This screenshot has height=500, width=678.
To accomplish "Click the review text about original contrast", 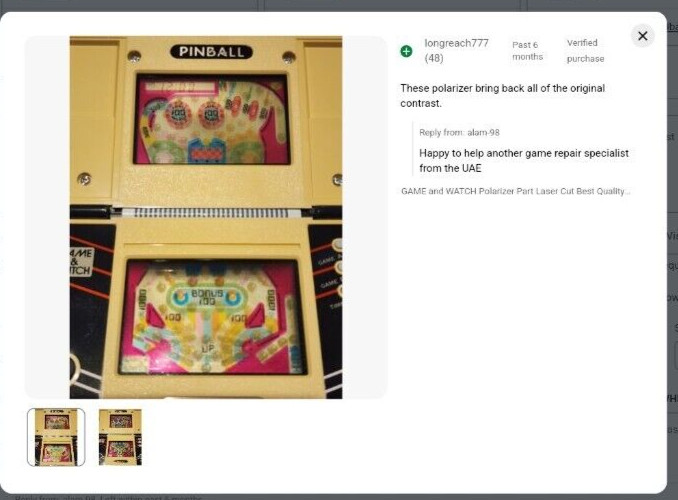I will pyautogui.click(x=502, y=96).
